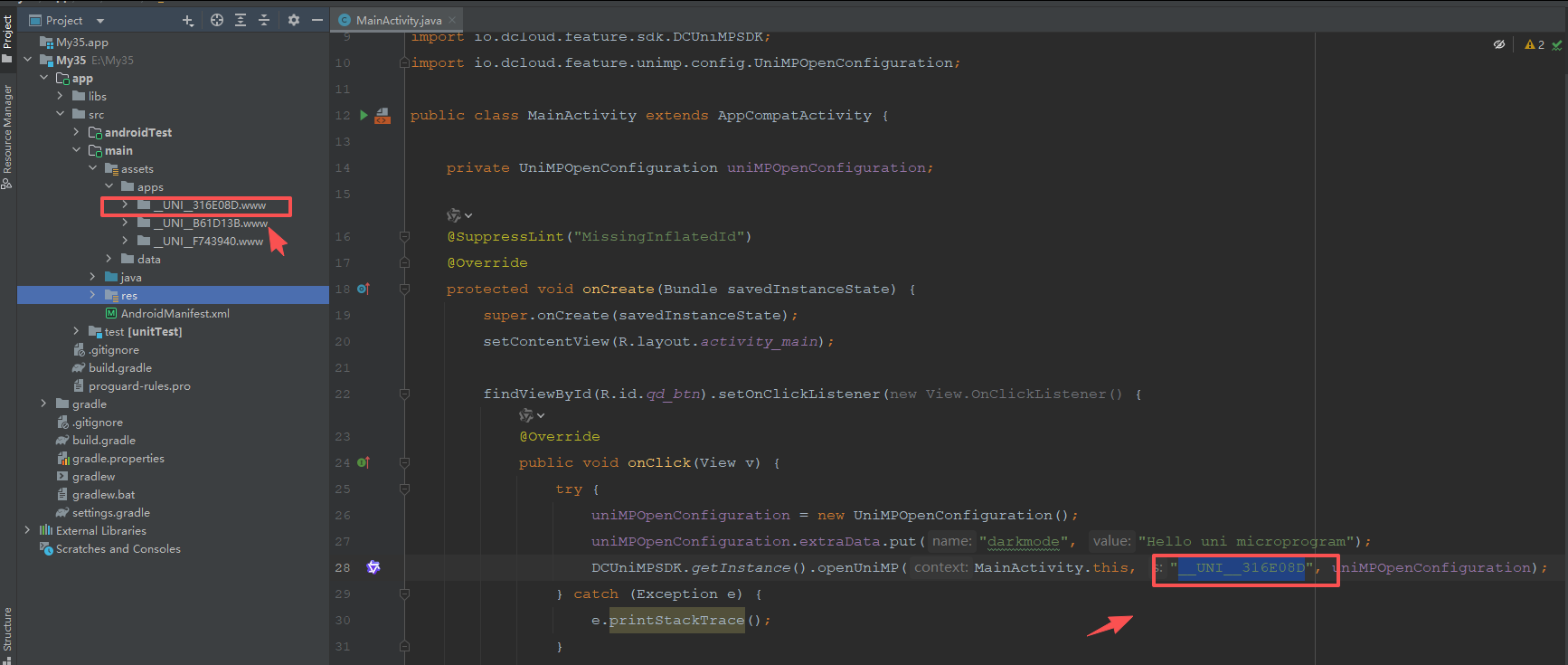Viewport: 1568px width, 665px height.
Task: Expand the __UNI__F743940.www folder
Action: click(x=125, y=241)
